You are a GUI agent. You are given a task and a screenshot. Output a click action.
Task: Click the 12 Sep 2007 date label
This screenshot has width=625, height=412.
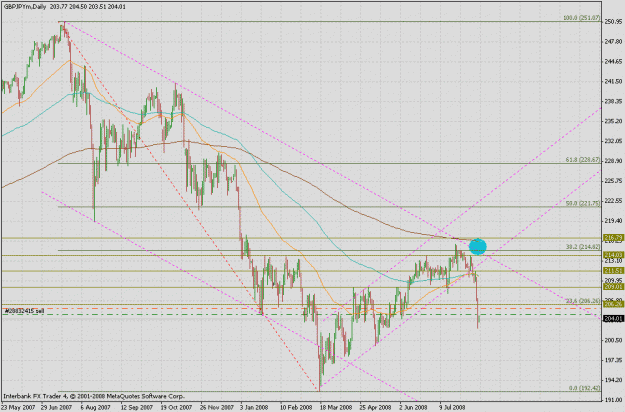[x=136, y=408]
